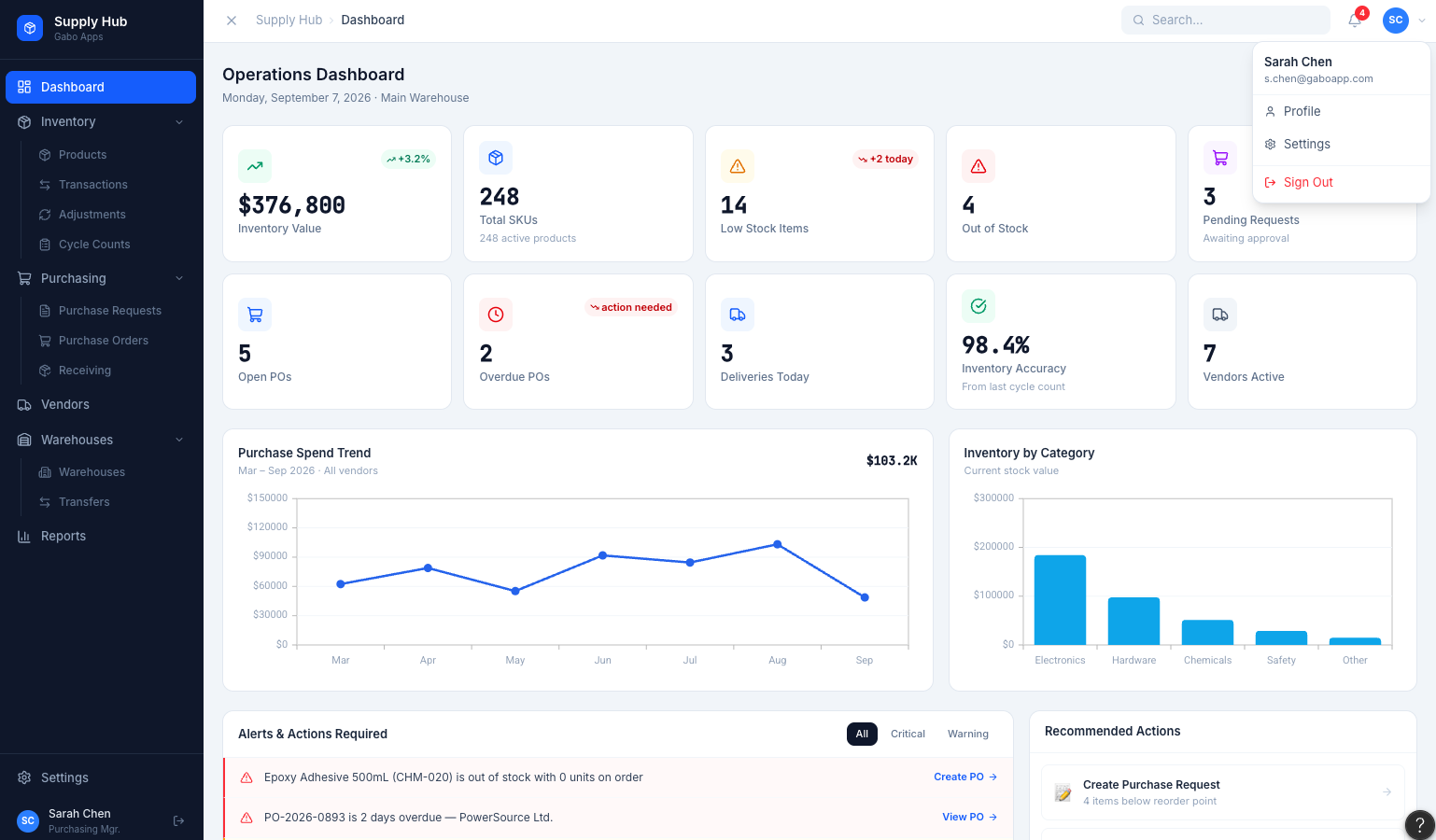Click the Inventory Value trend icon

pos(255,166)
